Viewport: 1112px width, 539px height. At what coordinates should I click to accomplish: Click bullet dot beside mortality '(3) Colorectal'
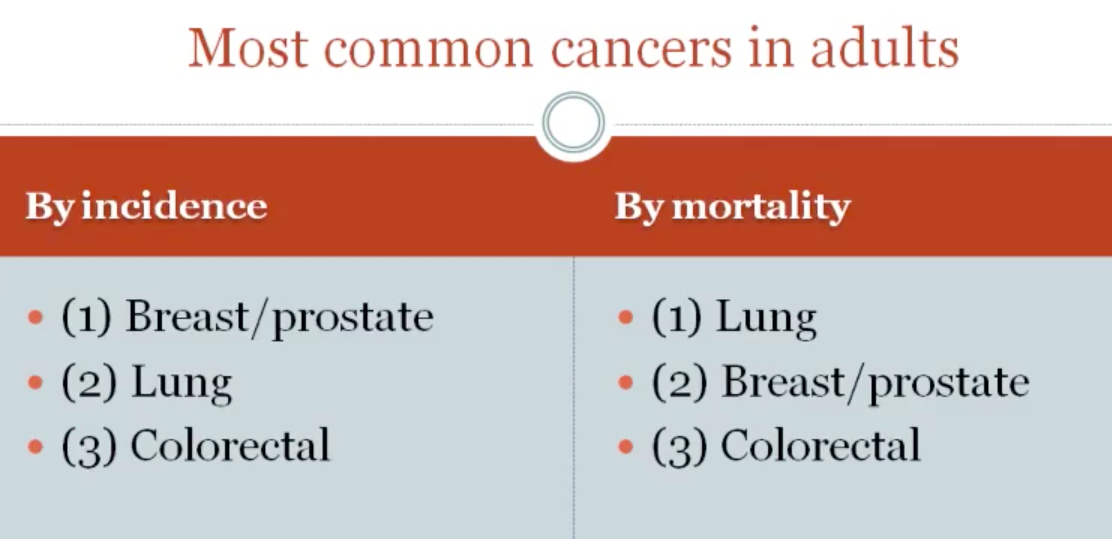click(626, 446)
